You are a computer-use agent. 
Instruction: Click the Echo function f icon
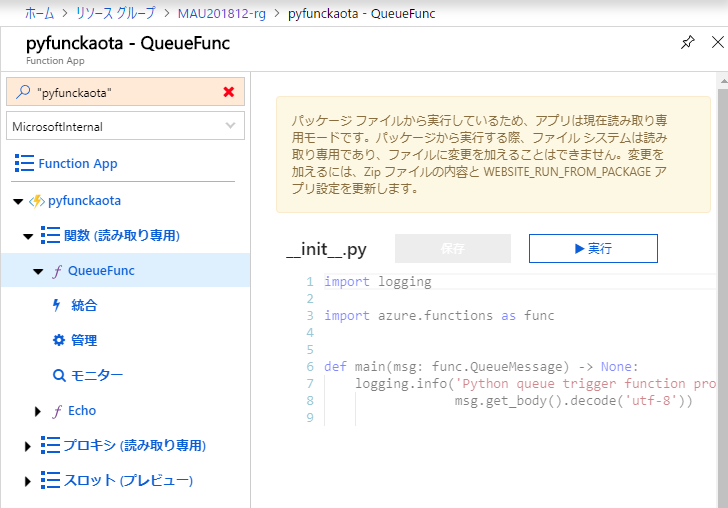pos(57,411)
